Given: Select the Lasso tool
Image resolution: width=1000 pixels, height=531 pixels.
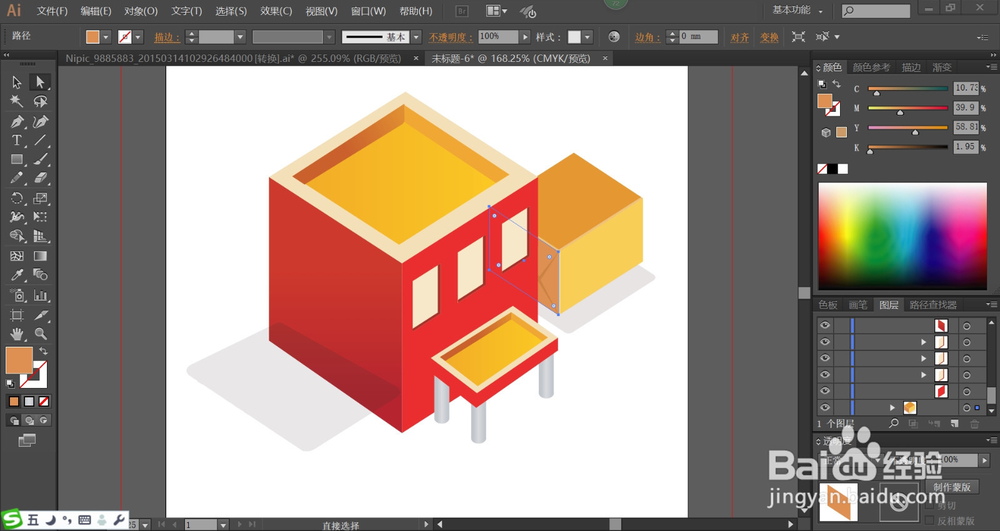Looking at the screenshot, I should [40, 101].
